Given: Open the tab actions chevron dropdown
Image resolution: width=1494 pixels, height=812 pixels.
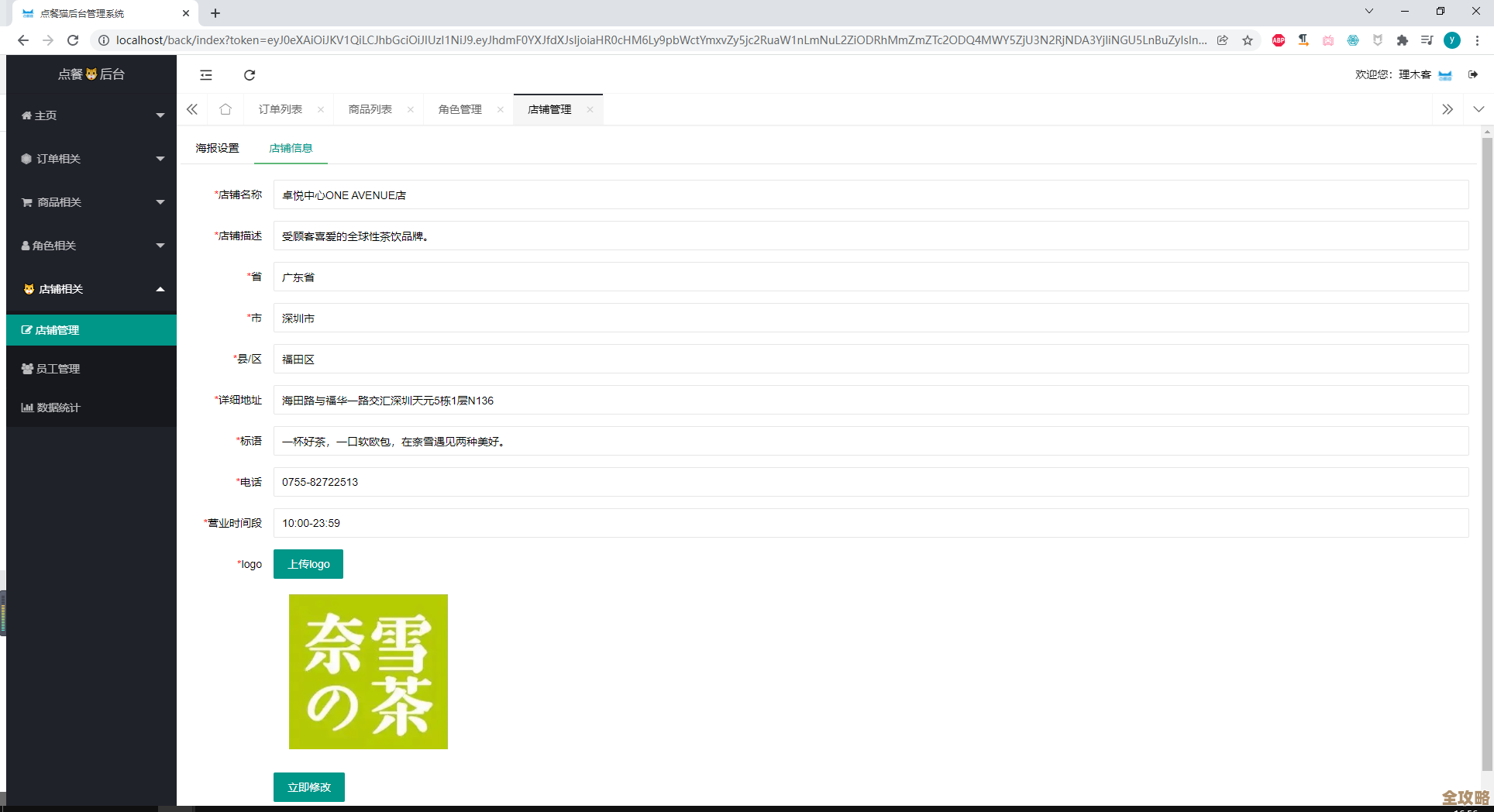Looking at the screenshot, I should click(x=1479, y=109).
